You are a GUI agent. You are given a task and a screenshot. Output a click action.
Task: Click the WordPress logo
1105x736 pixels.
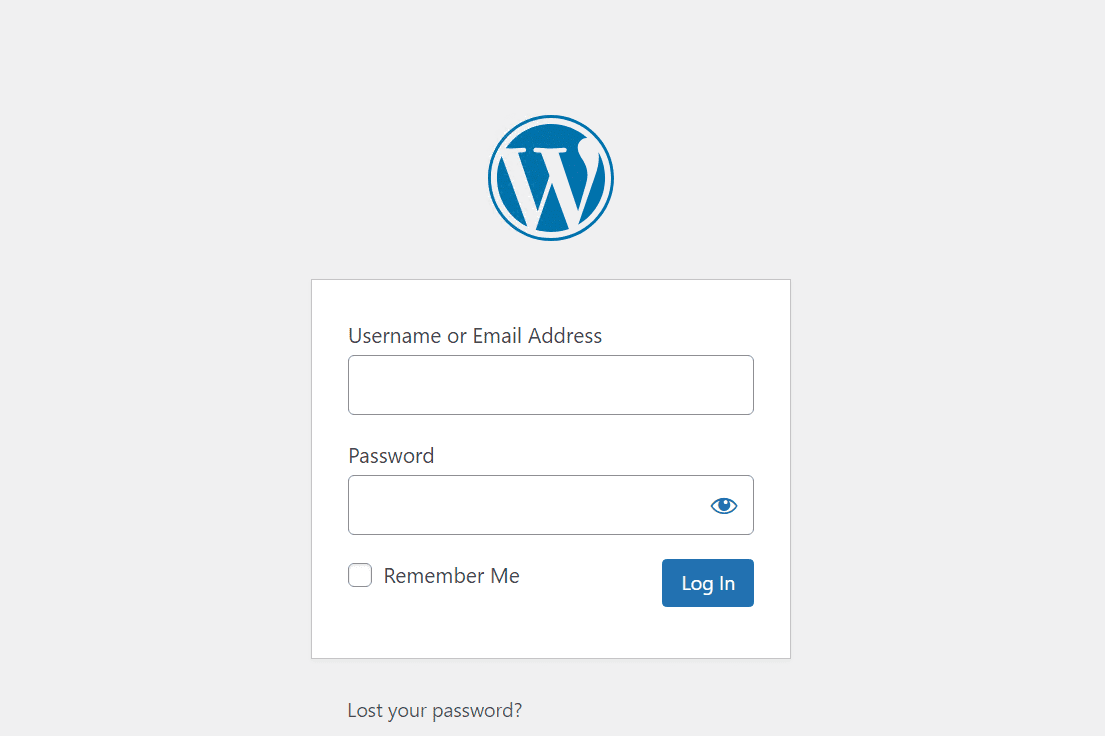coord(550,178)
